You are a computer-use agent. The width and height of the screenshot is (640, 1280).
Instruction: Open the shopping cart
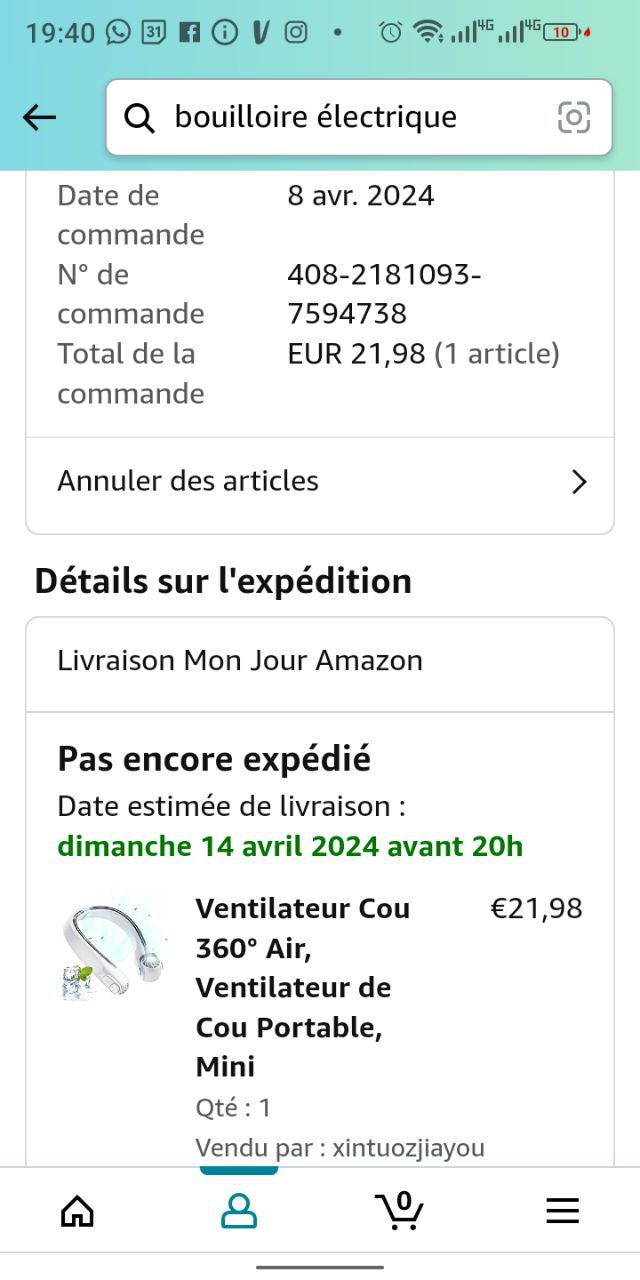[x=400, y=1211]
